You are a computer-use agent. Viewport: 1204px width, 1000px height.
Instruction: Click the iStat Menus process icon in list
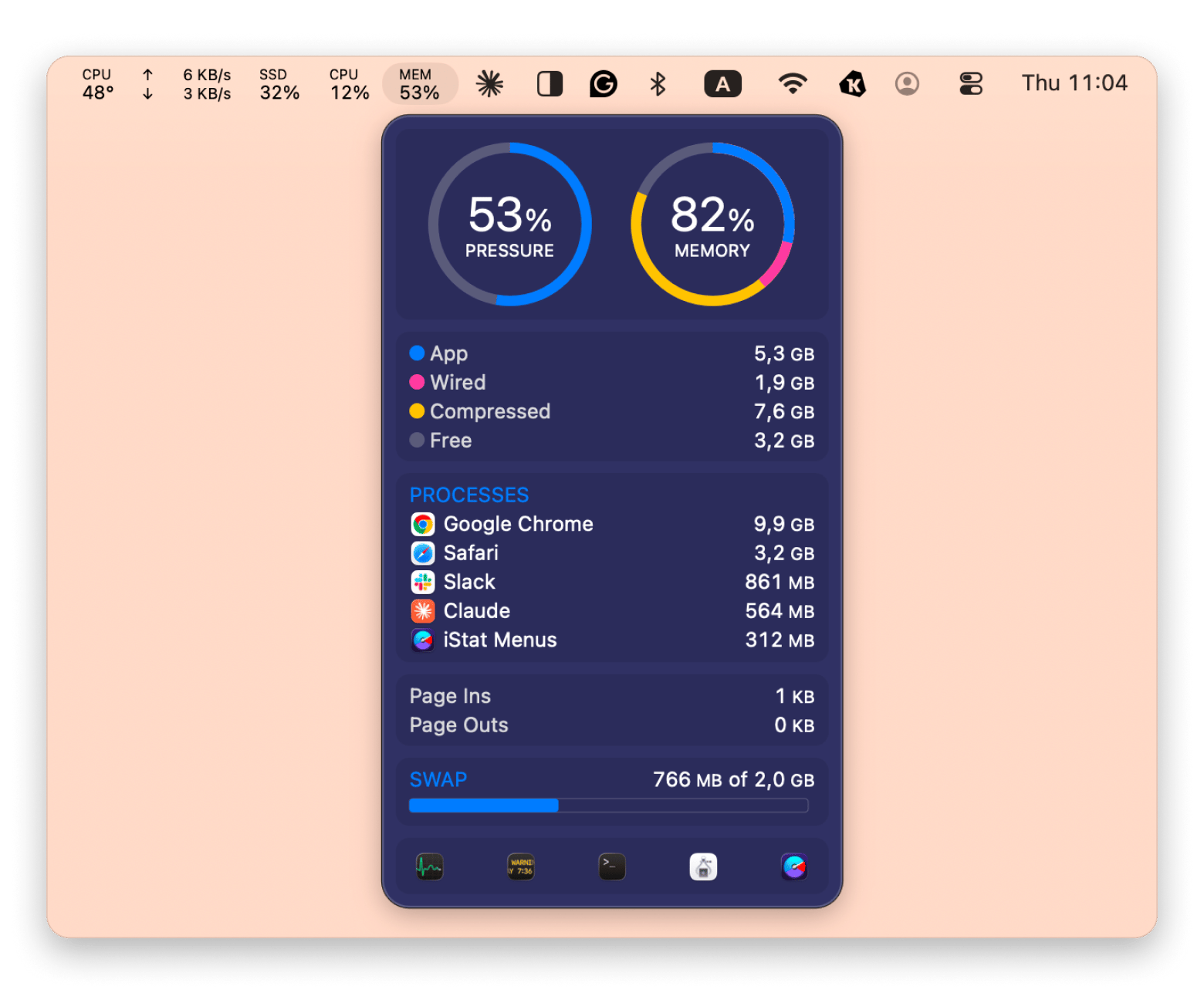click(x=423, y=640)
